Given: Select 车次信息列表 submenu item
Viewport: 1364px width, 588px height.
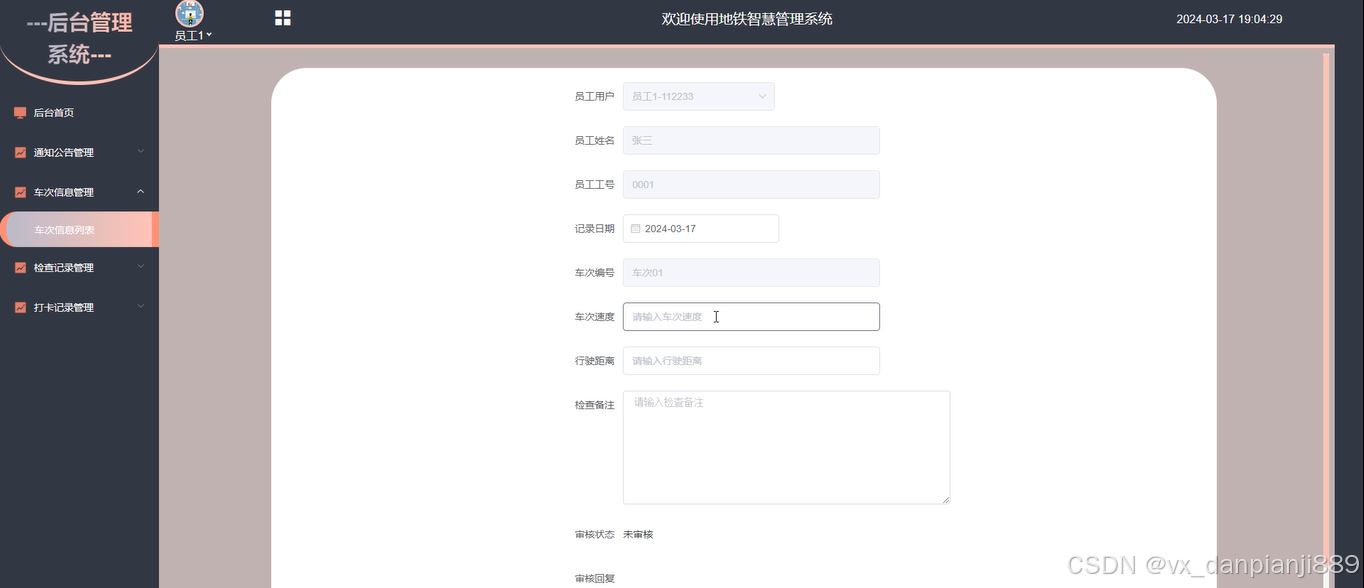Looking at the screenshot, I should pos(79,230).
